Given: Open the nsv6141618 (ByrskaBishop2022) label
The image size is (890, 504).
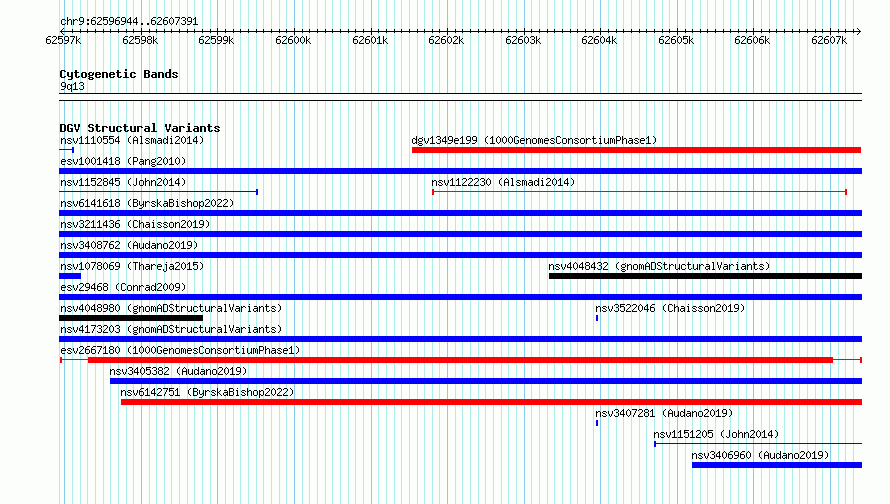Looking at the screenshot, I should coord(147,203).
